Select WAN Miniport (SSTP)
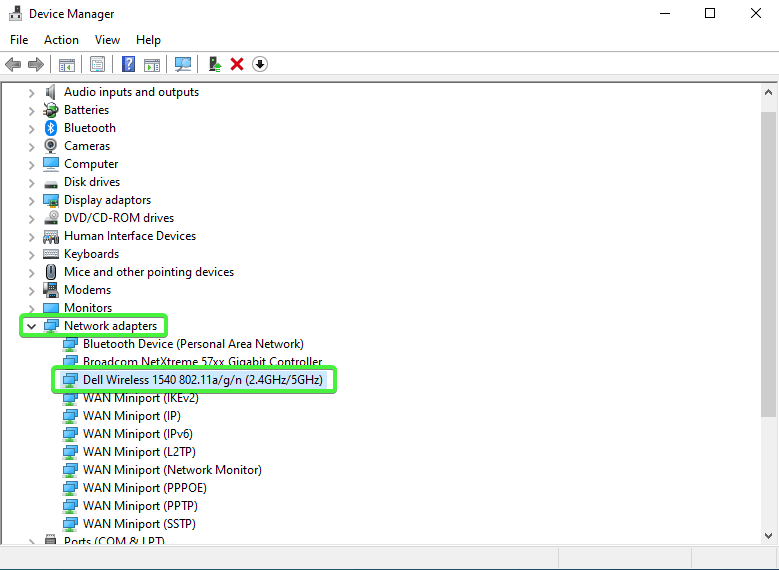 pyautogui.click(x=139, y=524)
